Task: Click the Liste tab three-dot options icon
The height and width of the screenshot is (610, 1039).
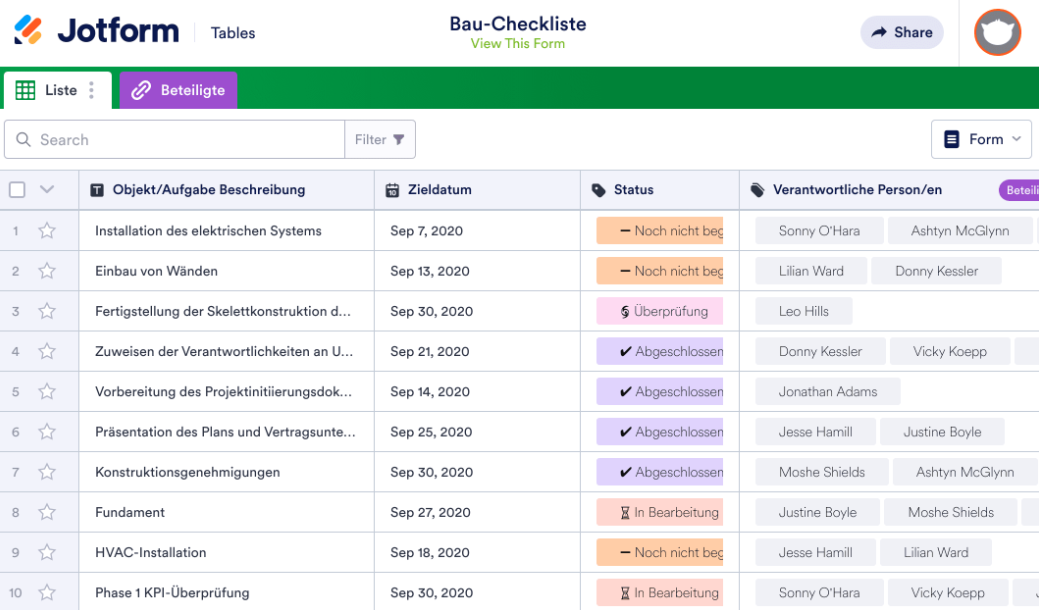Action: coord(92,90)
